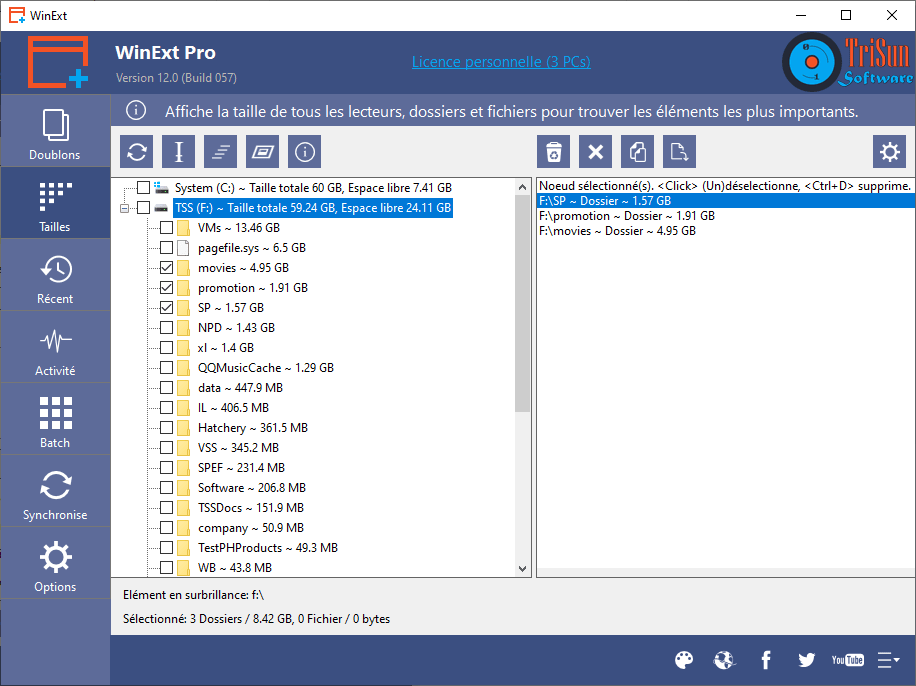Select the VSS ~ 345.2 MB row
The width and height of the screenshot is (916, 686).
tap(238, 448)
